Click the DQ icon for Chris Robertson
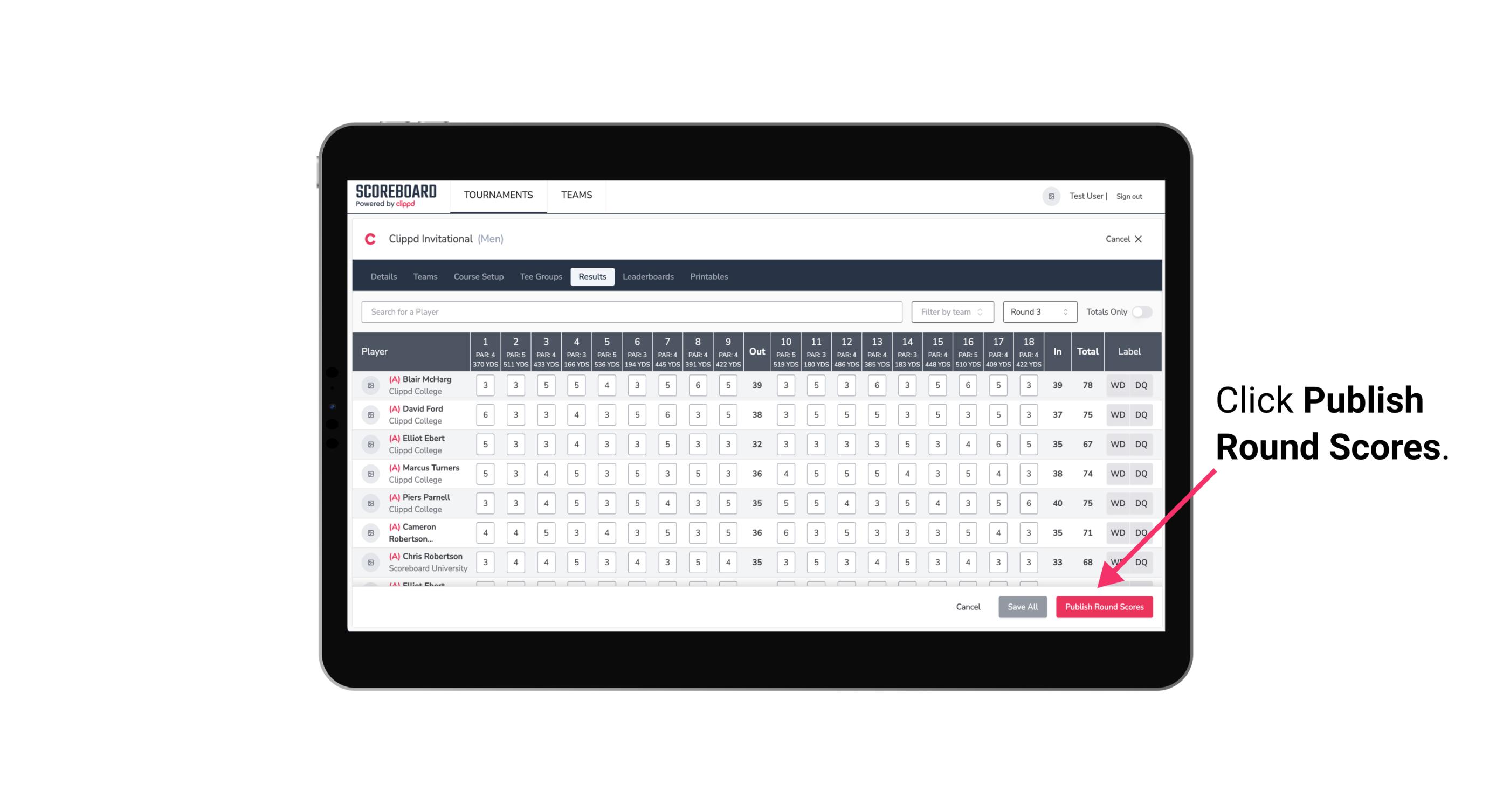This screenshot has width=1510, height=812. click(1141, 562)
